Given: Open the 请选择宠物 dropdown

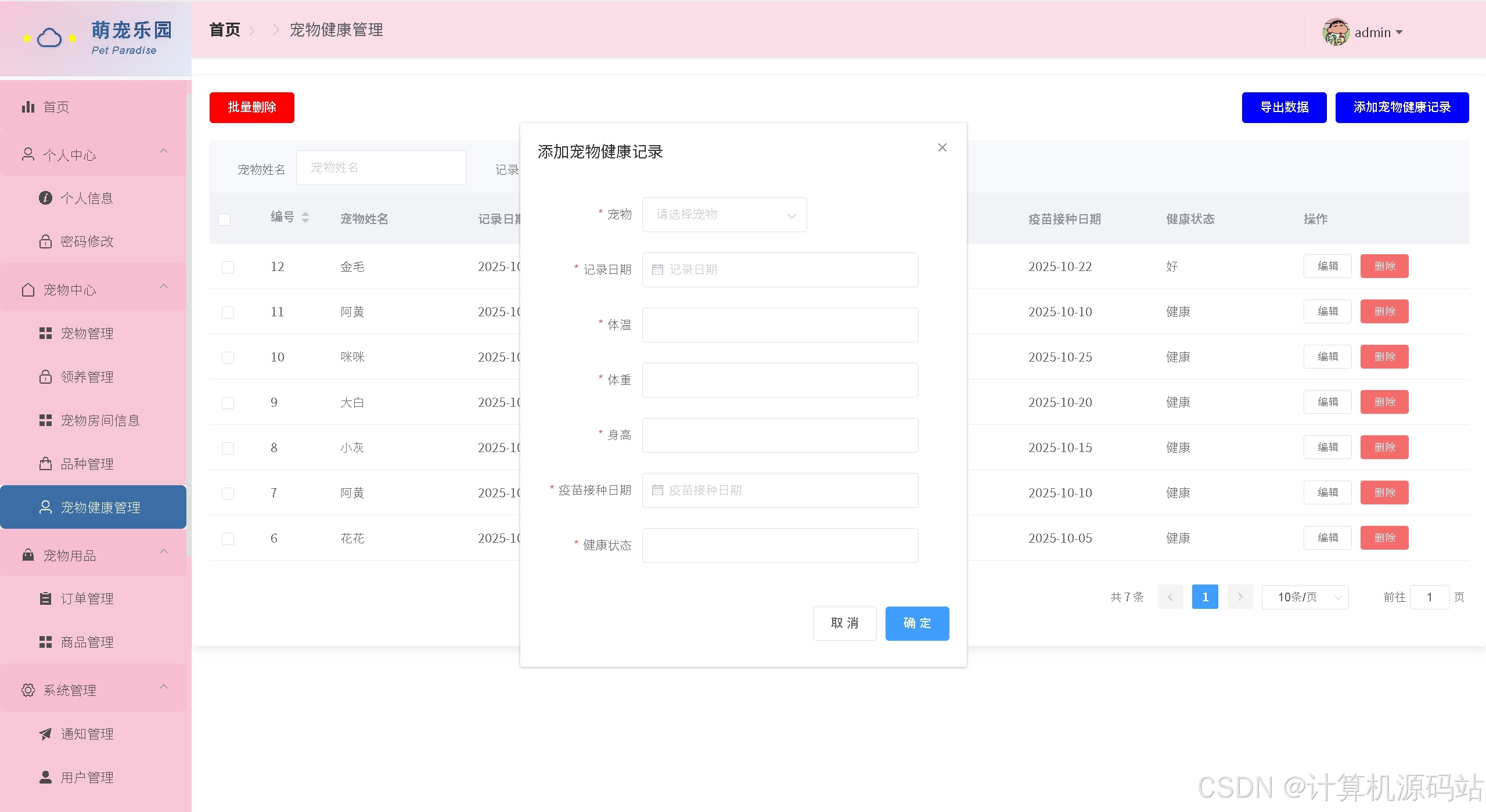Looking at the screenshot, I should tap(724, 215).
